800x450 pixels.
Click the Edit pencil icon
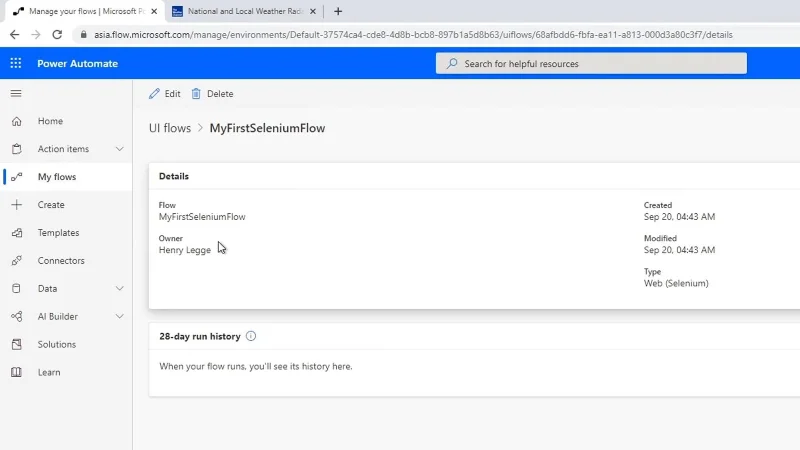[154, 93]
